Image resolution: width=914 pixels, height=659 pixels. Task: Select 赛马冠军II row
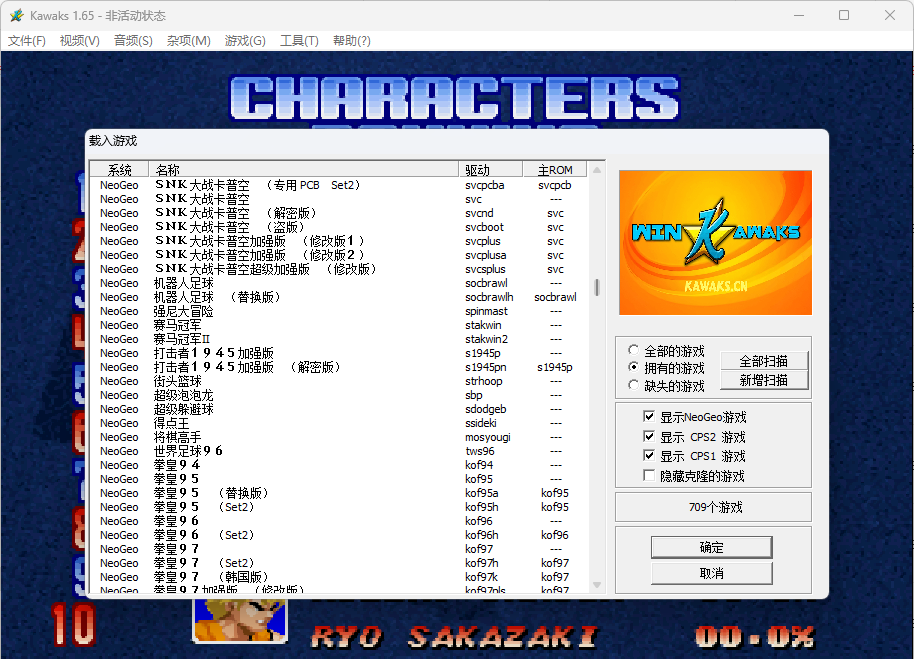coord(338,339)
